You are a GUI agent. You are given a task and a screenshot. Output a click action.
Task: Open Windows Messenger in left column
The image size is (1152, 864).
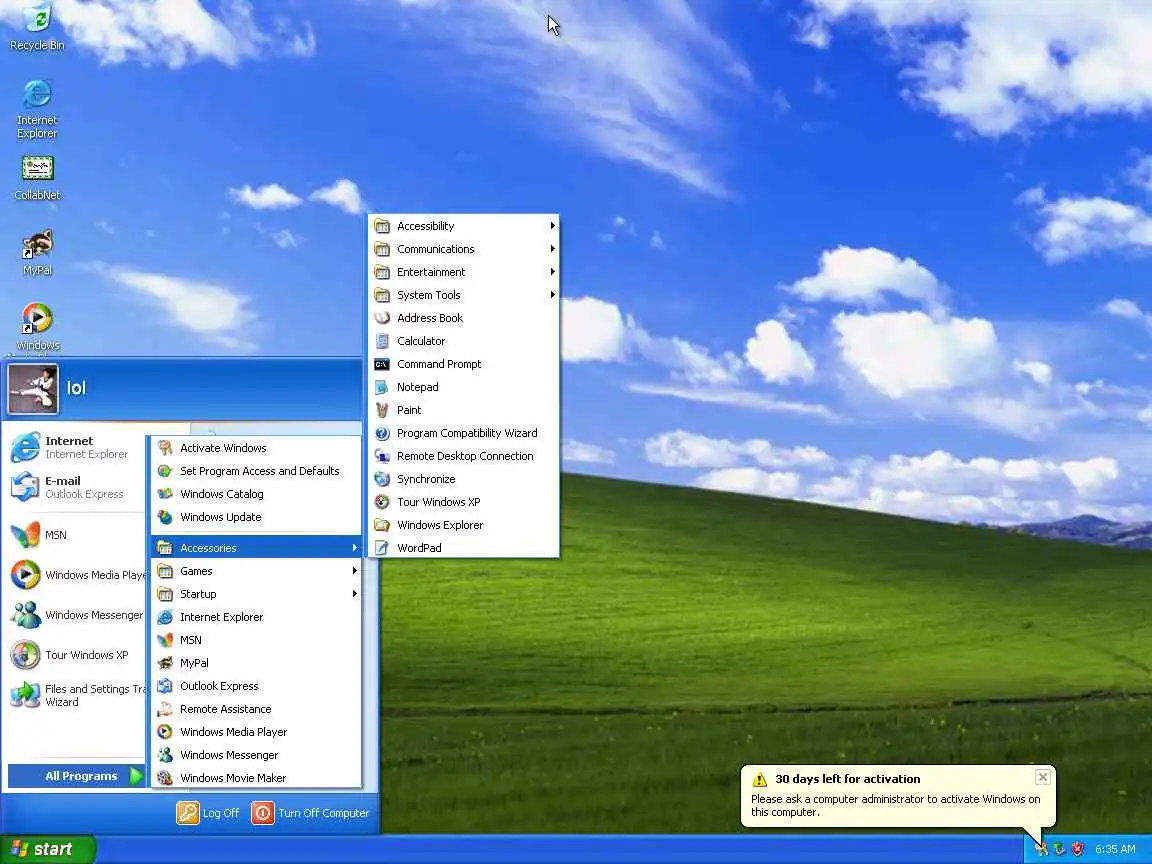[x=76, y=615]
